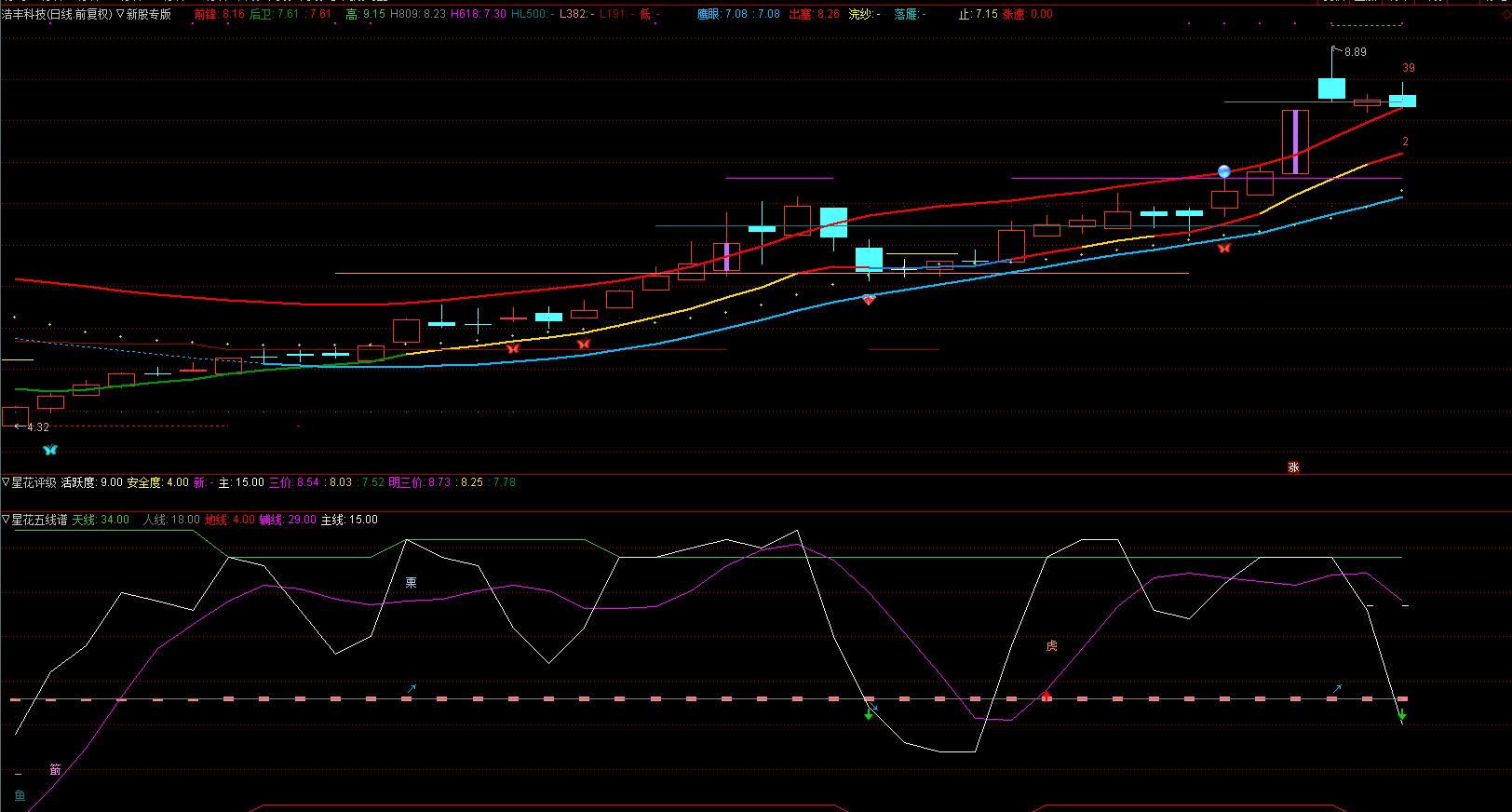
Task: Click the 辅线: 29.00 value
Action: (x=289, y=520)
